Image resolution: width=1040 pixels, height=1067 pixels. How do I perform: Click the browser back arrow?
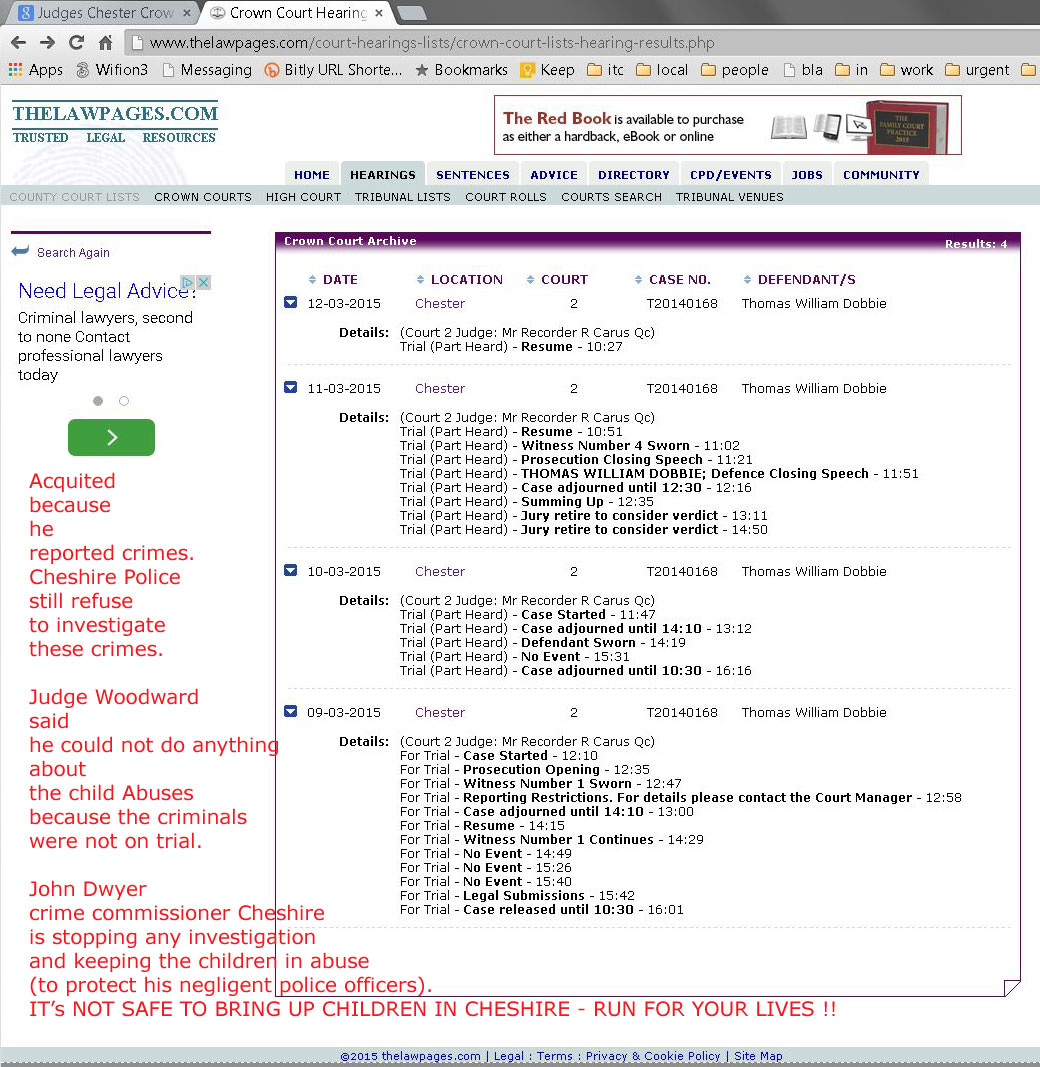pyautogui.click(x=18, y=43)
